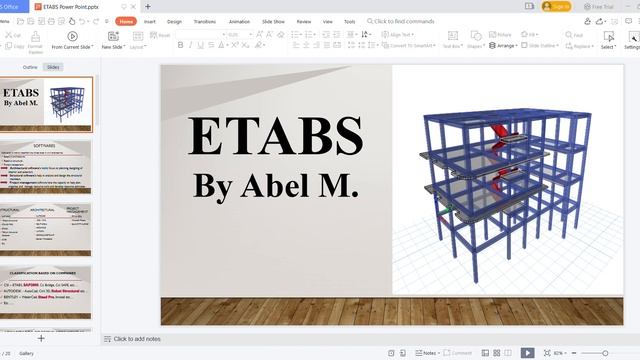Click the Sign in button
Image resolution: width=640 pixels, height=360 pixels.
556,7
